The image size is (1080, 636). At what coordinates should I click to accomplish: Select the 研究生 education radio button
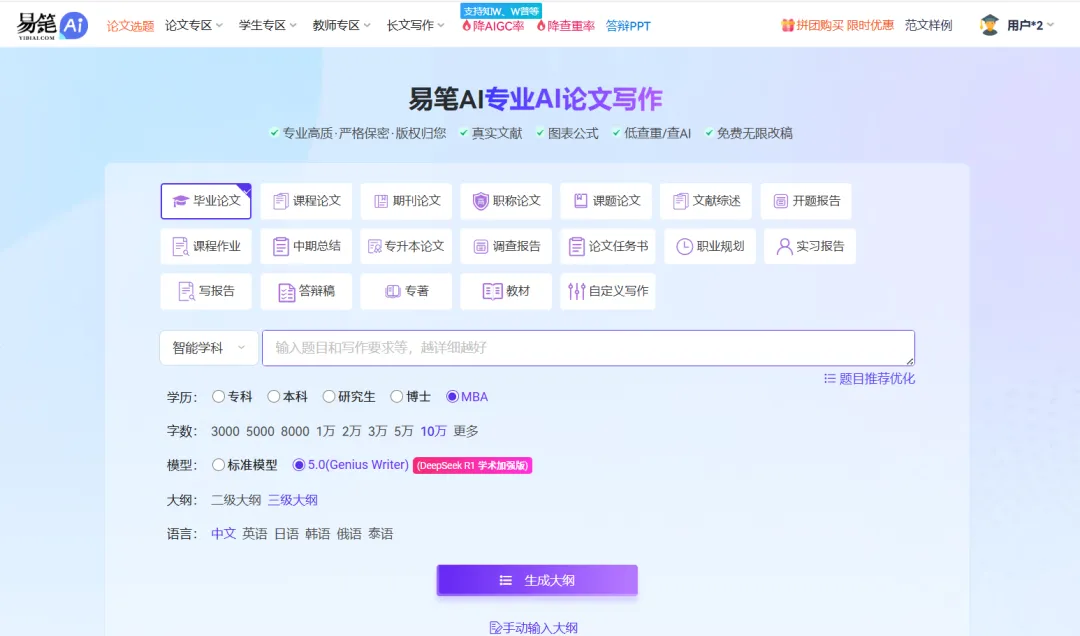pyautogui.click(x=329, y=396)
